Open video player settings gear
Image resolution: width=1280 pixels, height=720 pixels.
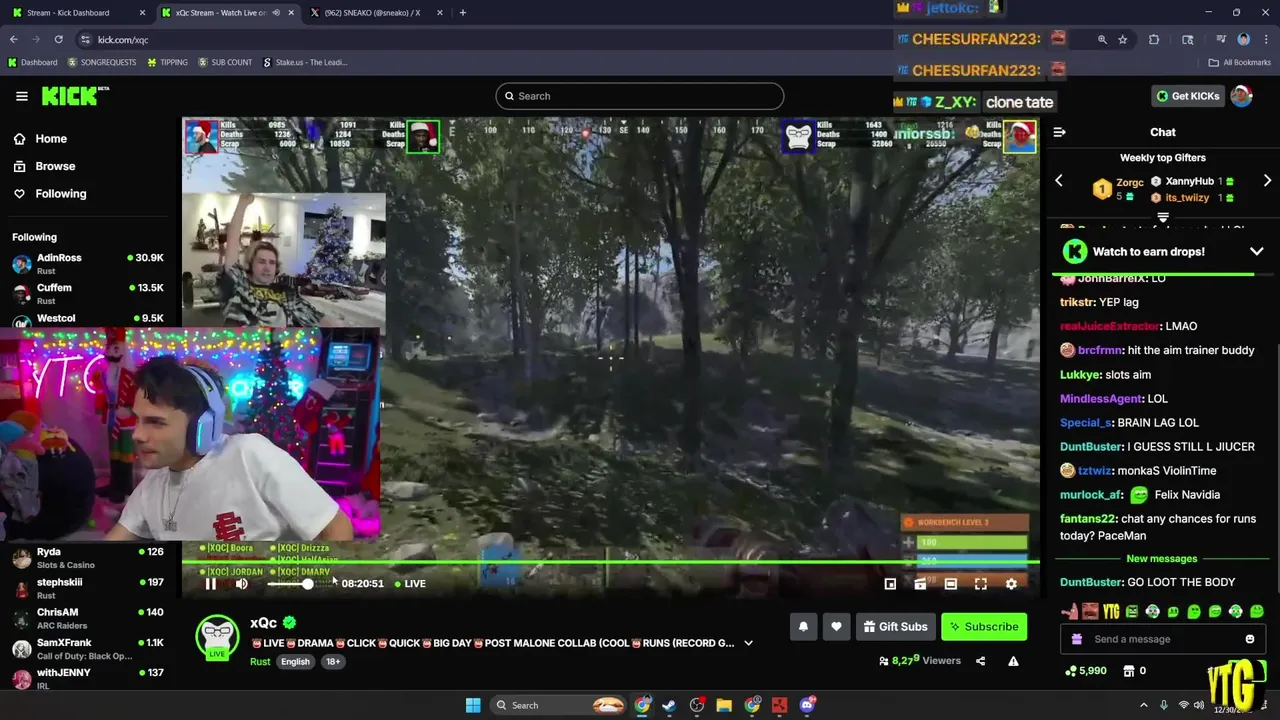point(1011,584)
